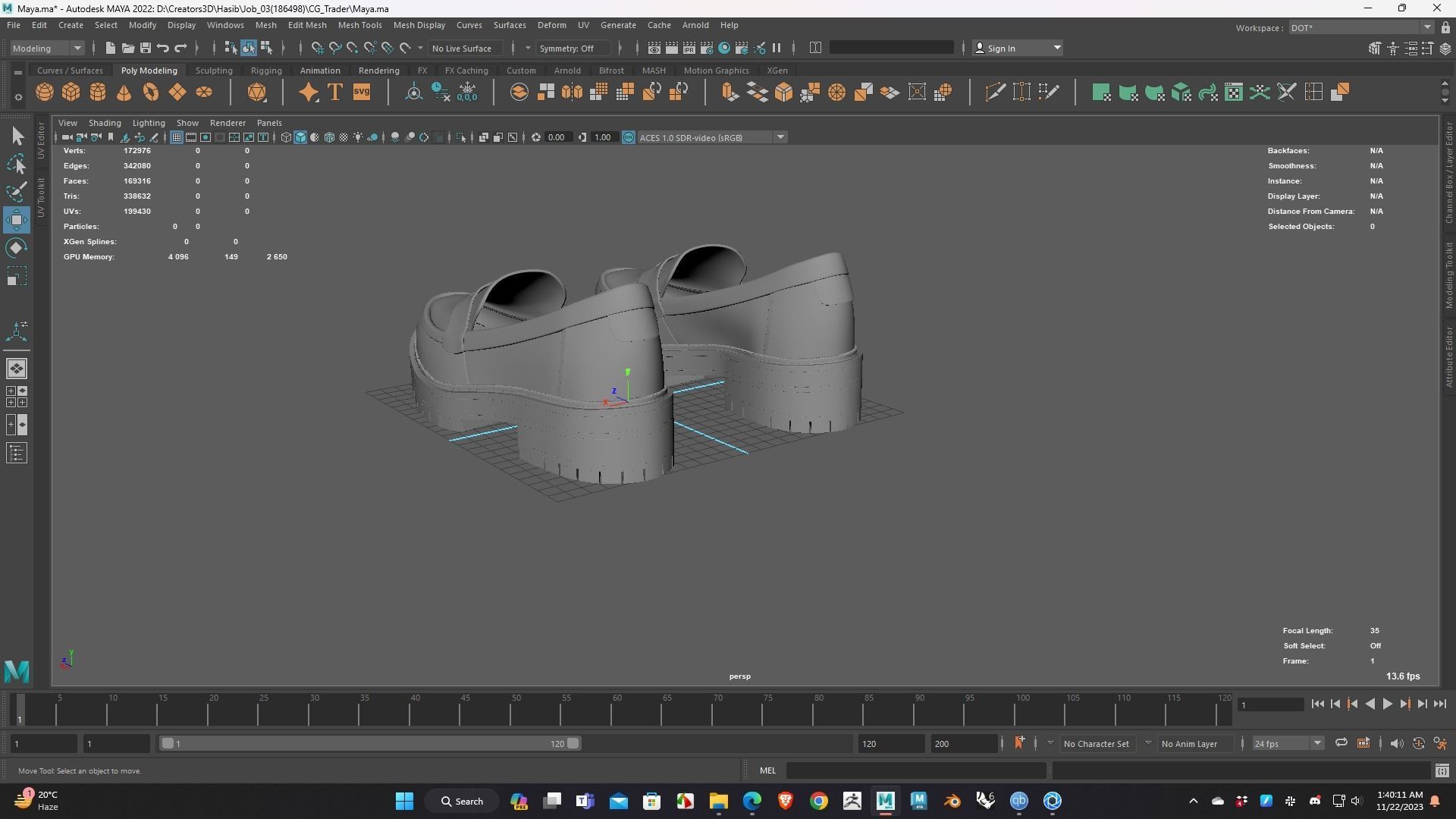
Task: Click the range slider bar
Action: (x=371, y=744)
